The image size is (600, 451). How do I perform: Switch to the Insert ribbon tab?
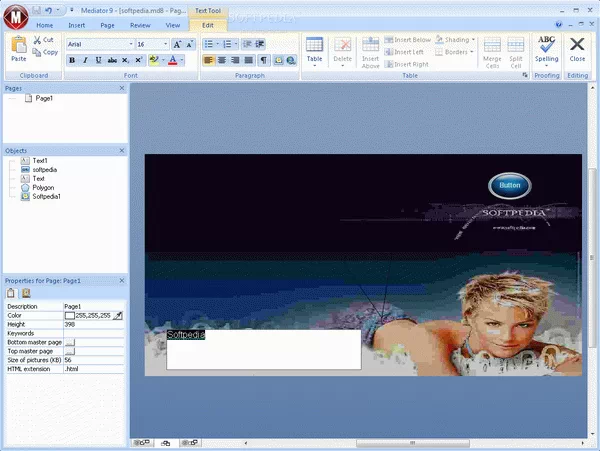[77, 24]
